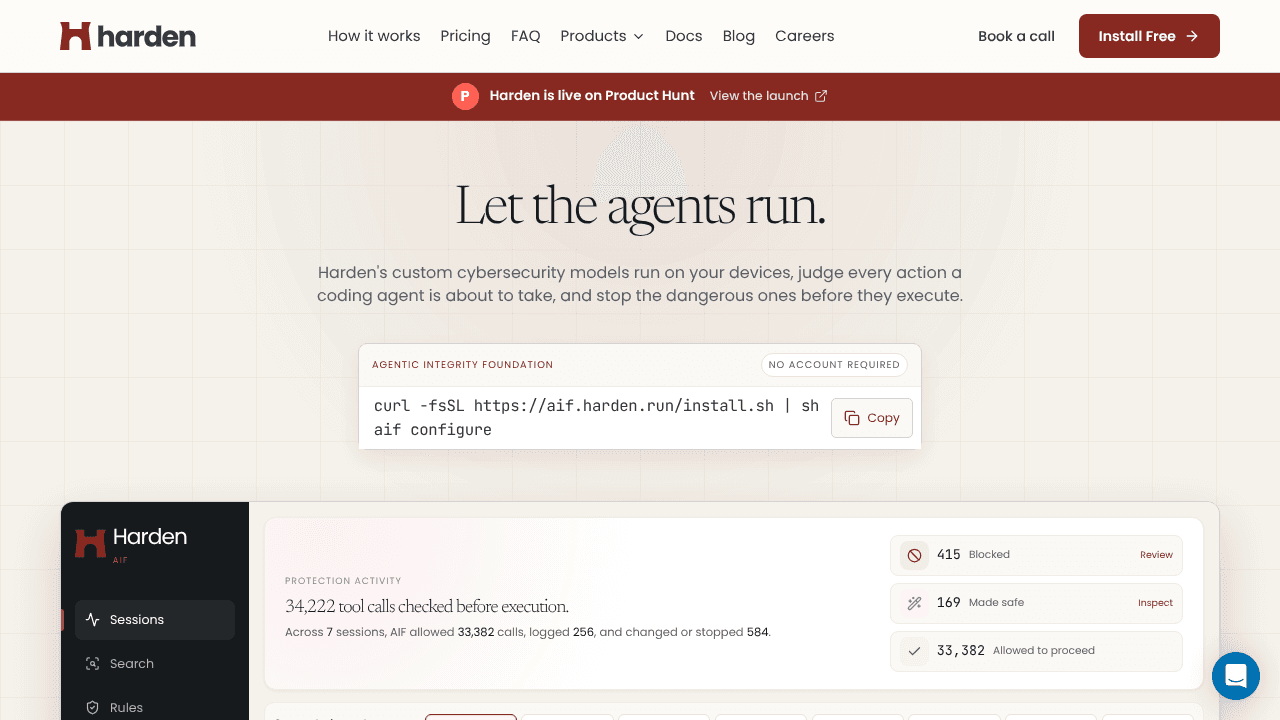1280x720 pixels.
Task: Click the Harden AIF sidebar logo
Action: [131, 543]
